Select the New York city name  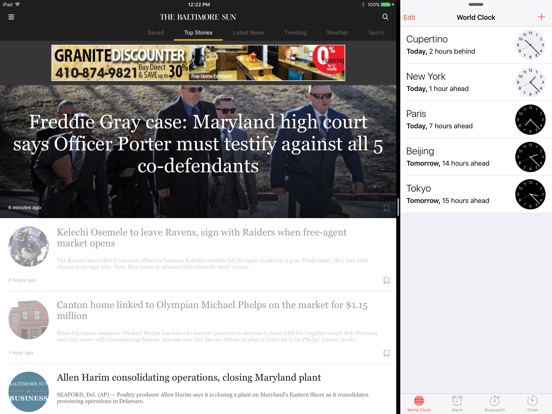click(426, 76)
